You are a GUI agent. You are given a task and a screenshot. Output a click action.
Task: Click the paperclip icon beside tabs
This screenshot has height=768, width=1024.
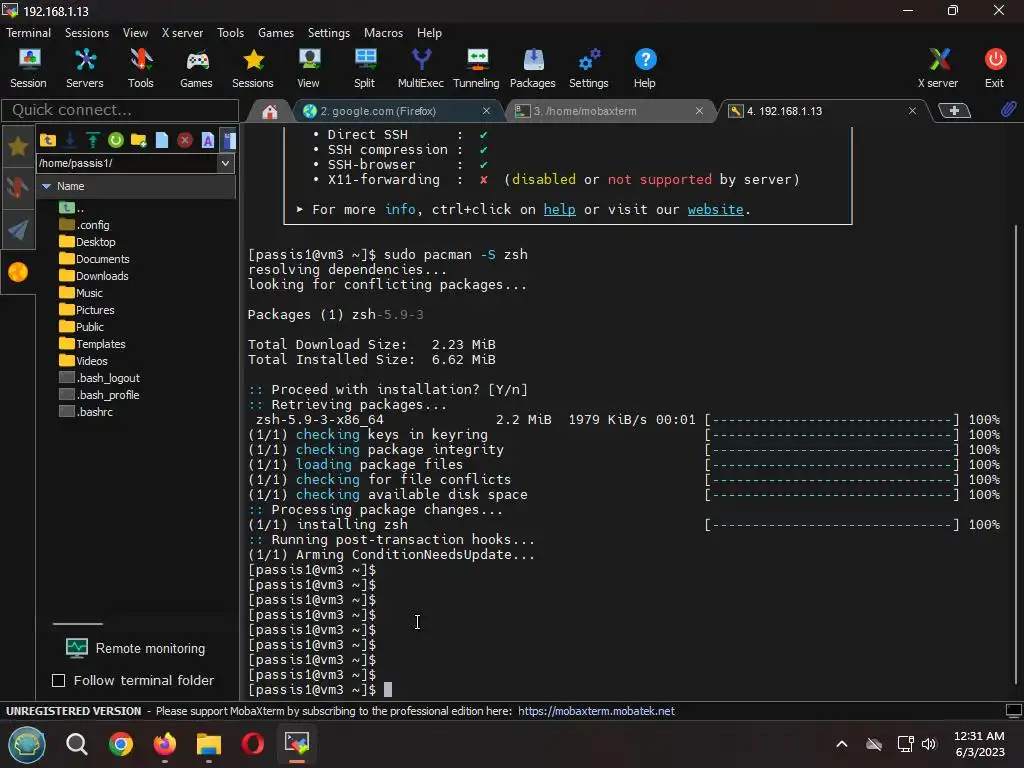coord(1008,110)
